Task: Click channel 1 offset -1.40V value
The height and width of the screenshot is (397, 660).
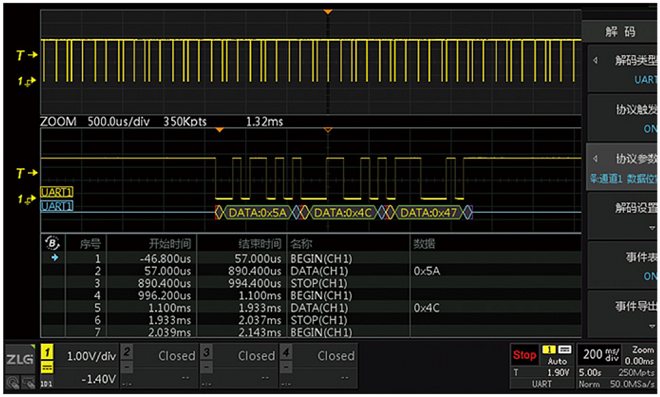Action: coord(98,380)
